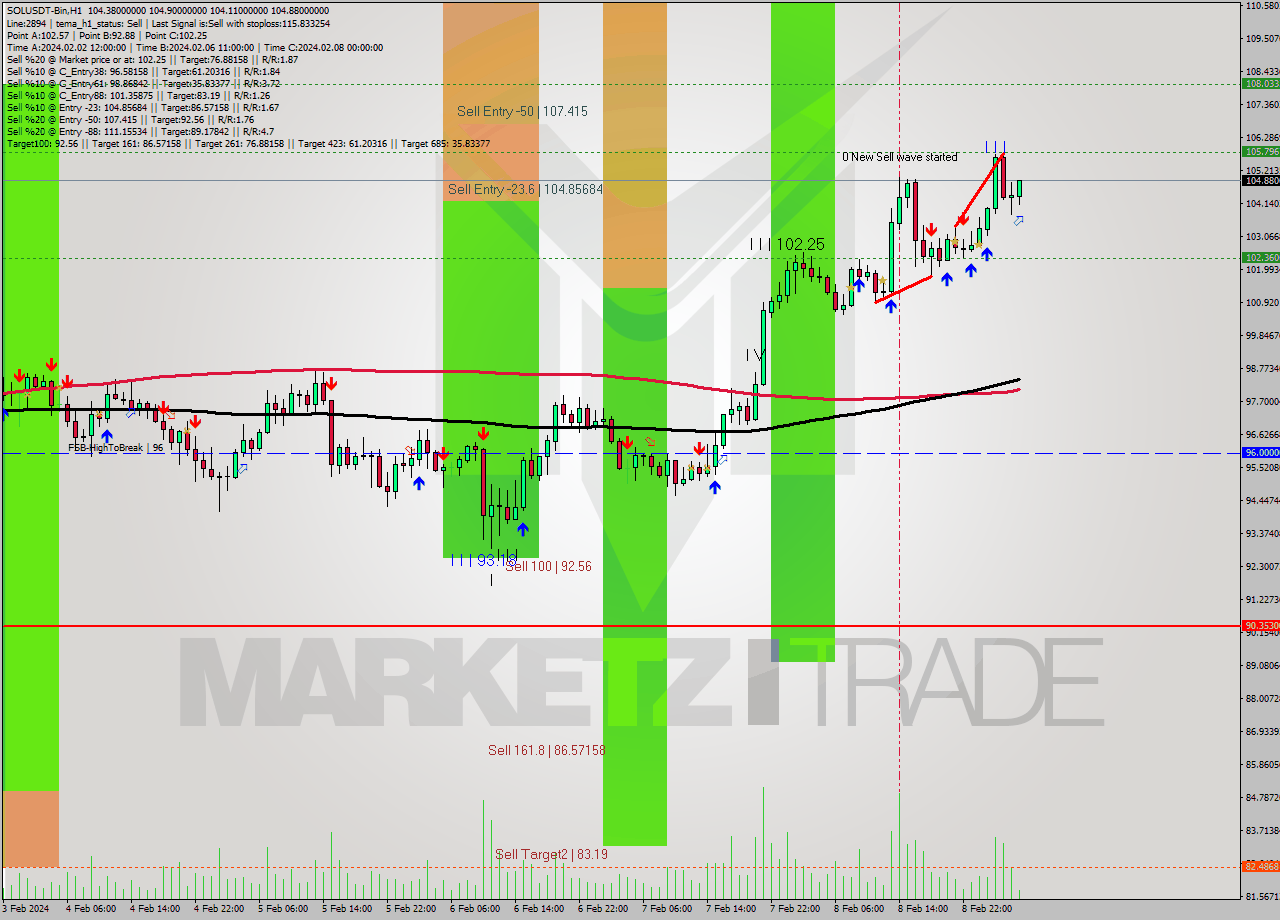The height and width of the screenshot is (920, 1280).
Task: Select the green 102.360 price tag
Action: coord(1261,257)
